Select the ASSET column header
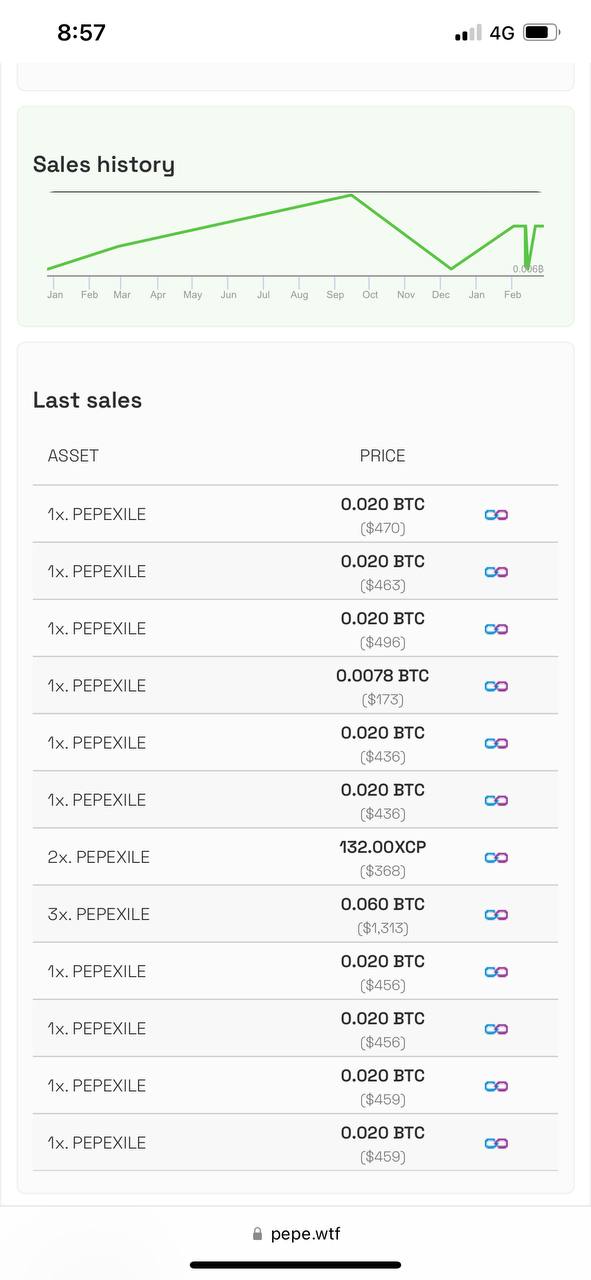This screenshot has width=591, height=1280. tap(73, 456)
